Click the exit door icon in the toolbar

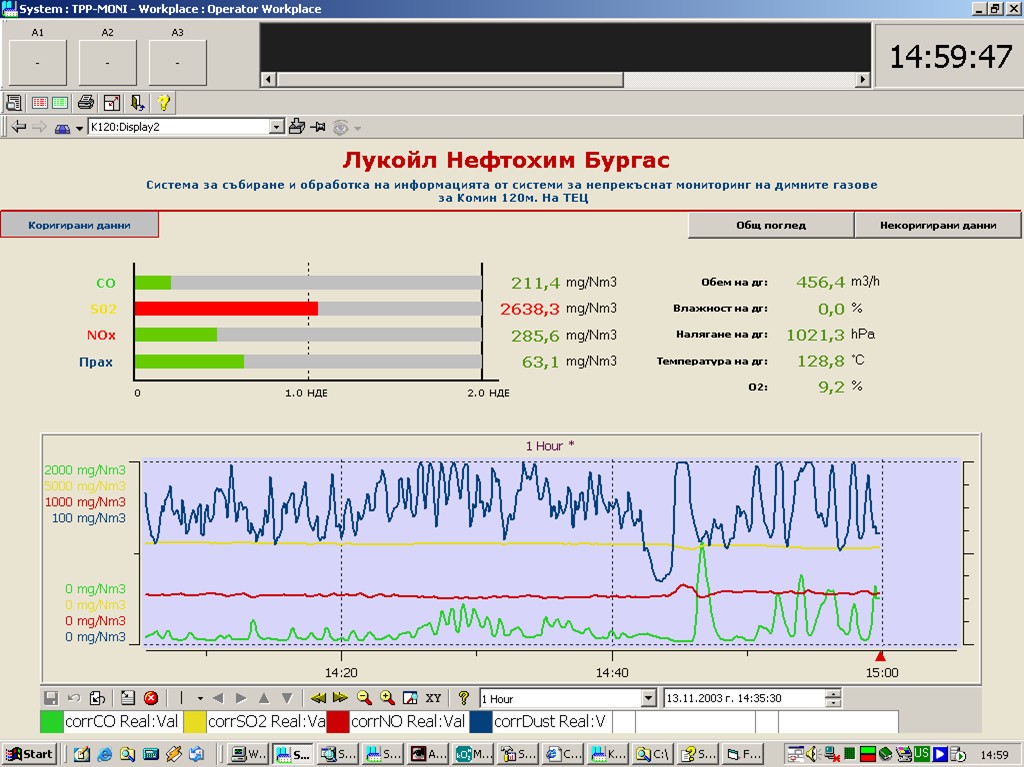(x=138, y=102)
